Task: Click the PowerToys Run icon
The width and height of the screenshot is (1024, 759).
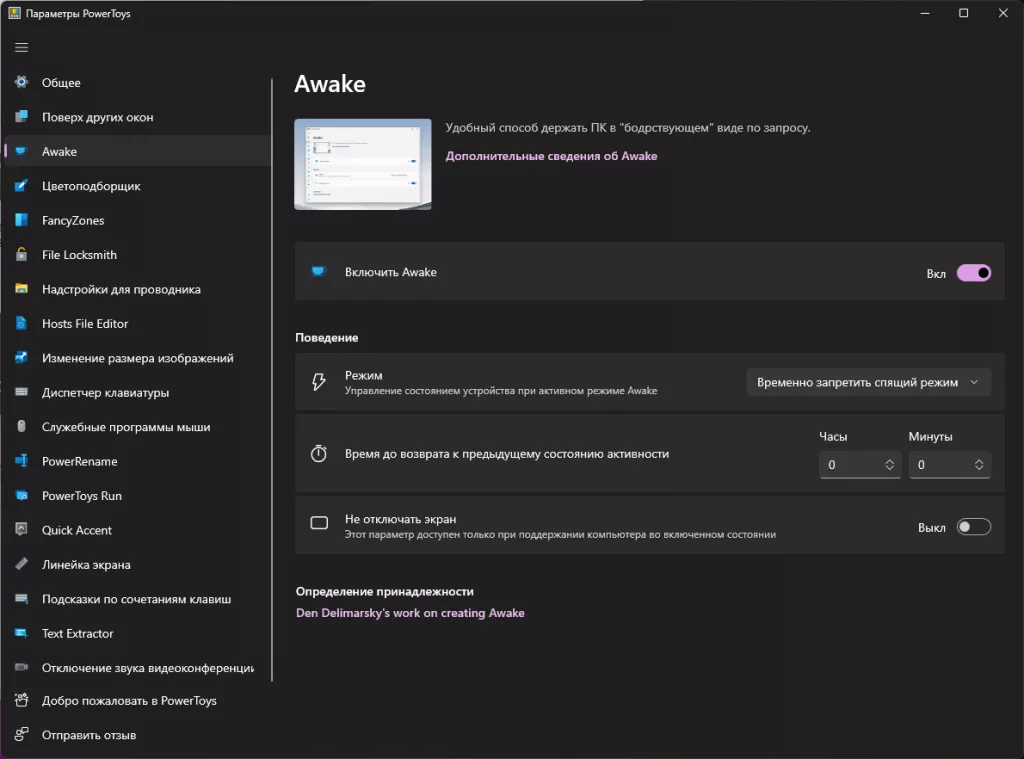Action: coord(21,496)
